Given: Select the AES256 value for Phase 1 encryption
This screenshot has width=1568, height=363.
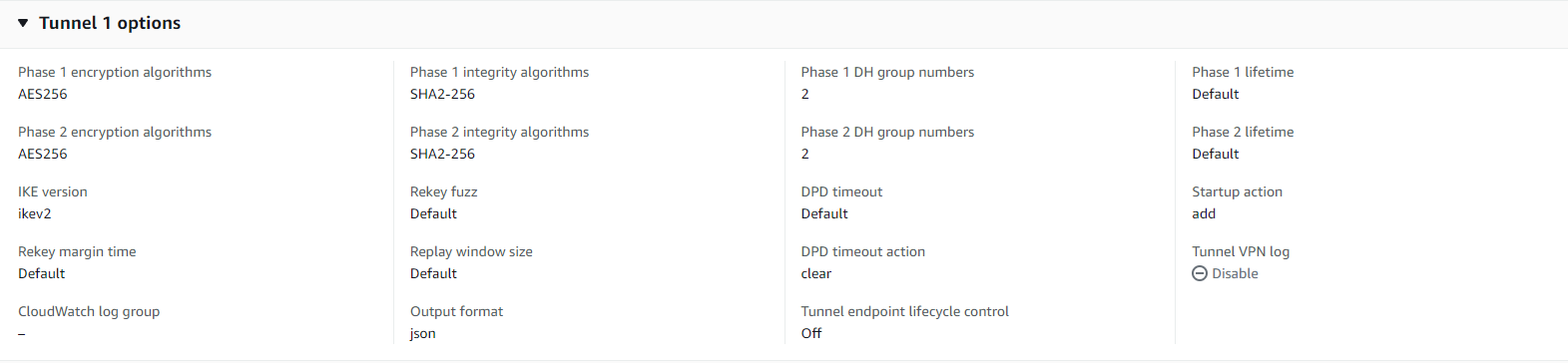Looking at the screenshot, I should coord(43,94).
